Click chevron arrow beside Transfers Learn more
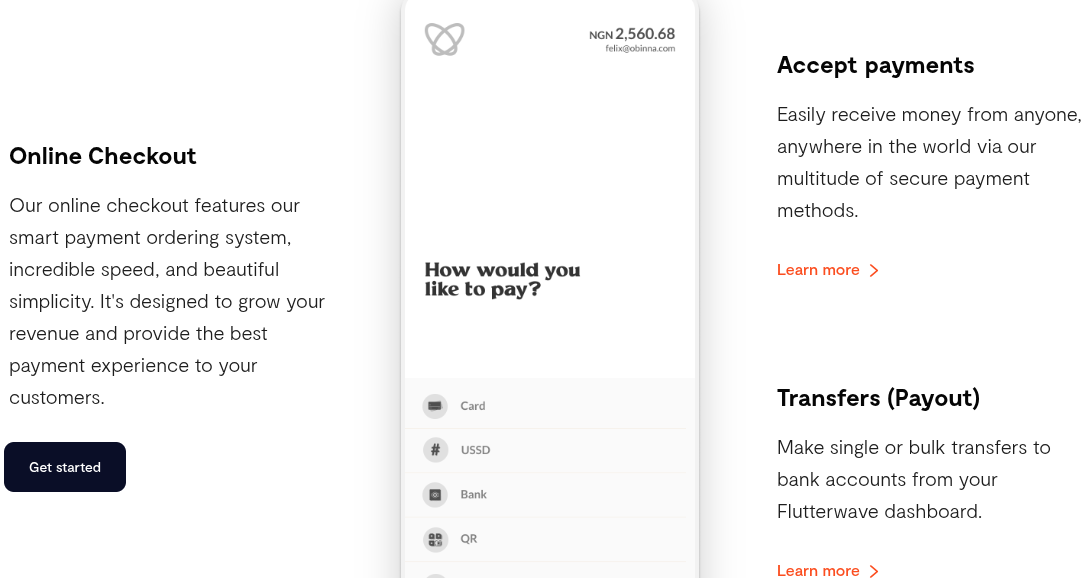The width and height of the screenshot is (1088, 578). (874, 571)
